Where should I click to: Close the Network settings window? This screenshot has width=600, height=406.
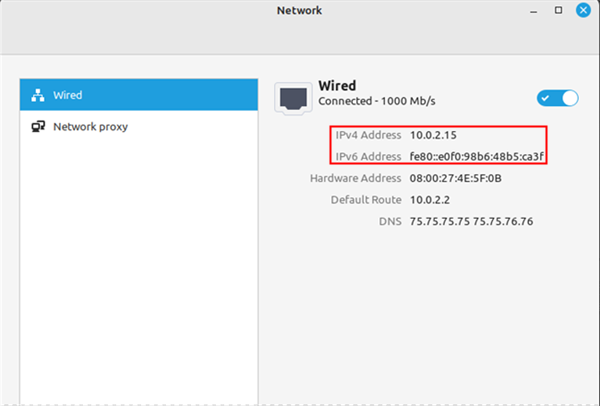pos(582,11)
